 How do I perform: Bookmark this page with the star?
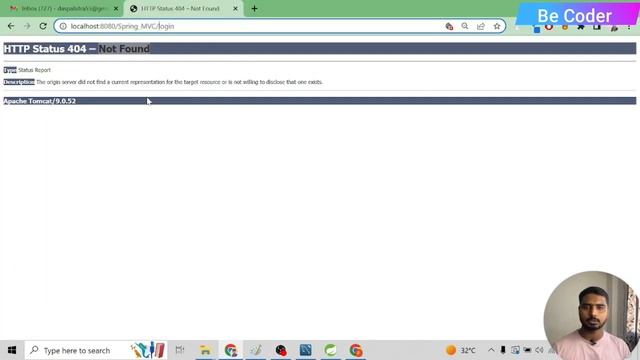(x=497, y=26)
